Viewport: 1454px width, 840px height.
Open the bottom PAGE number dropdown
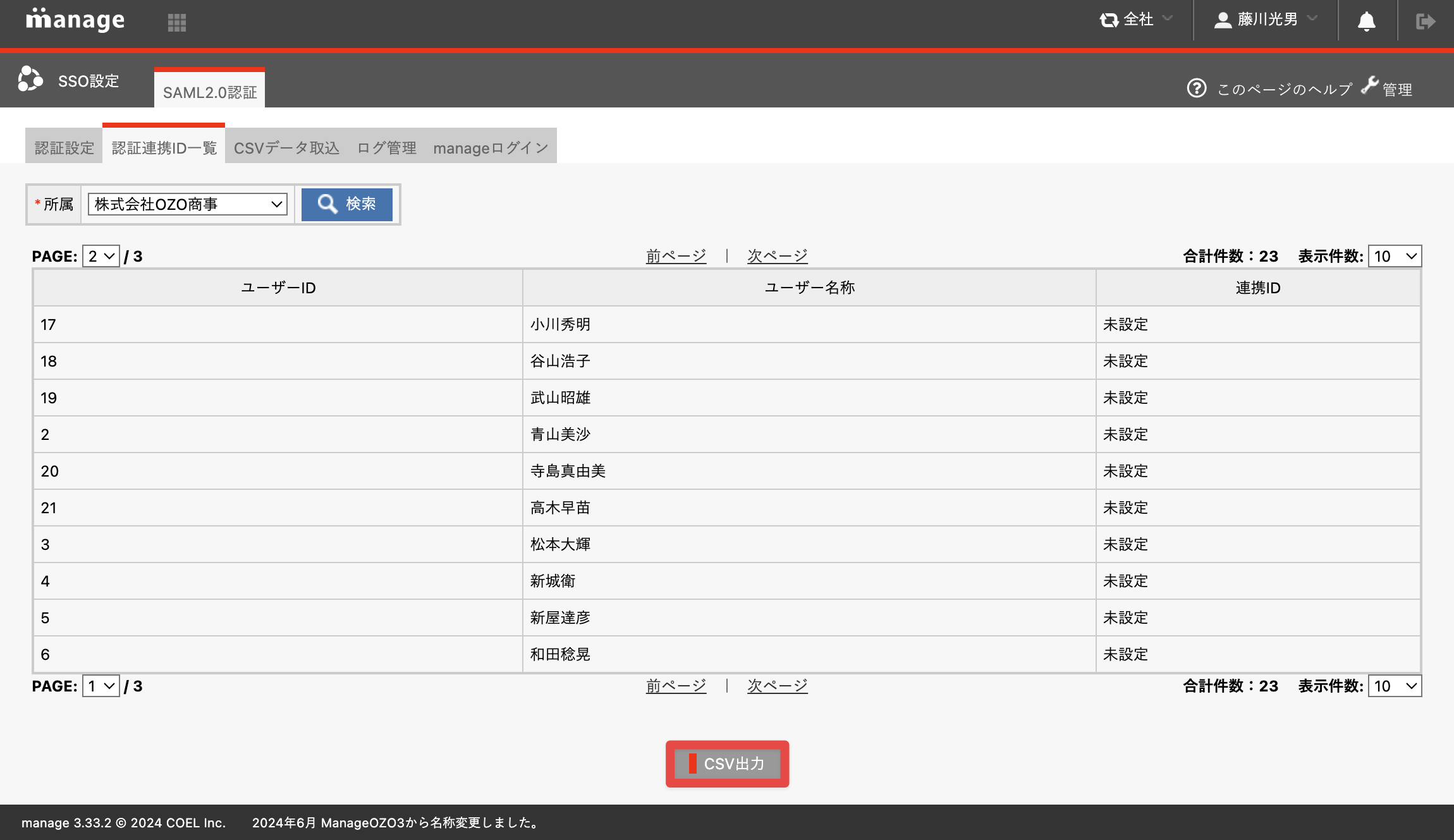[x=101, y=686]
